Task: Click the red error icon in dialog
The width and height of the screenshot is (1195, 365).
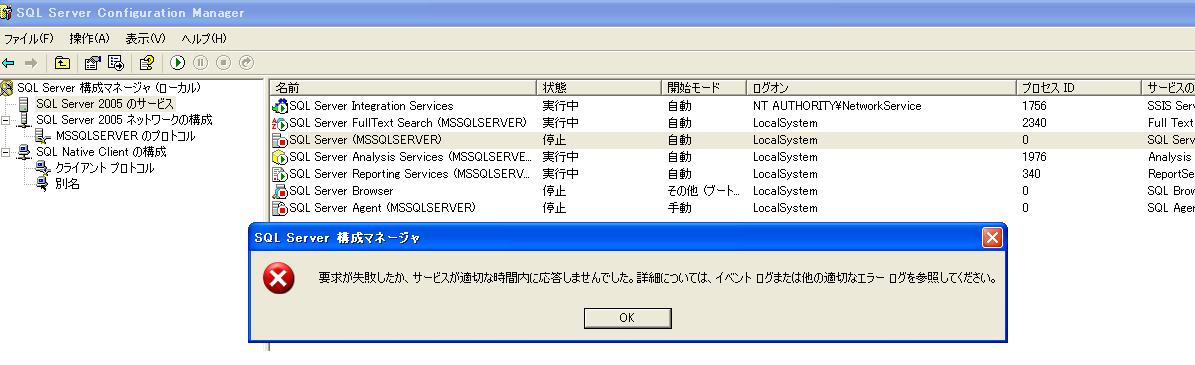Action: 278,279
